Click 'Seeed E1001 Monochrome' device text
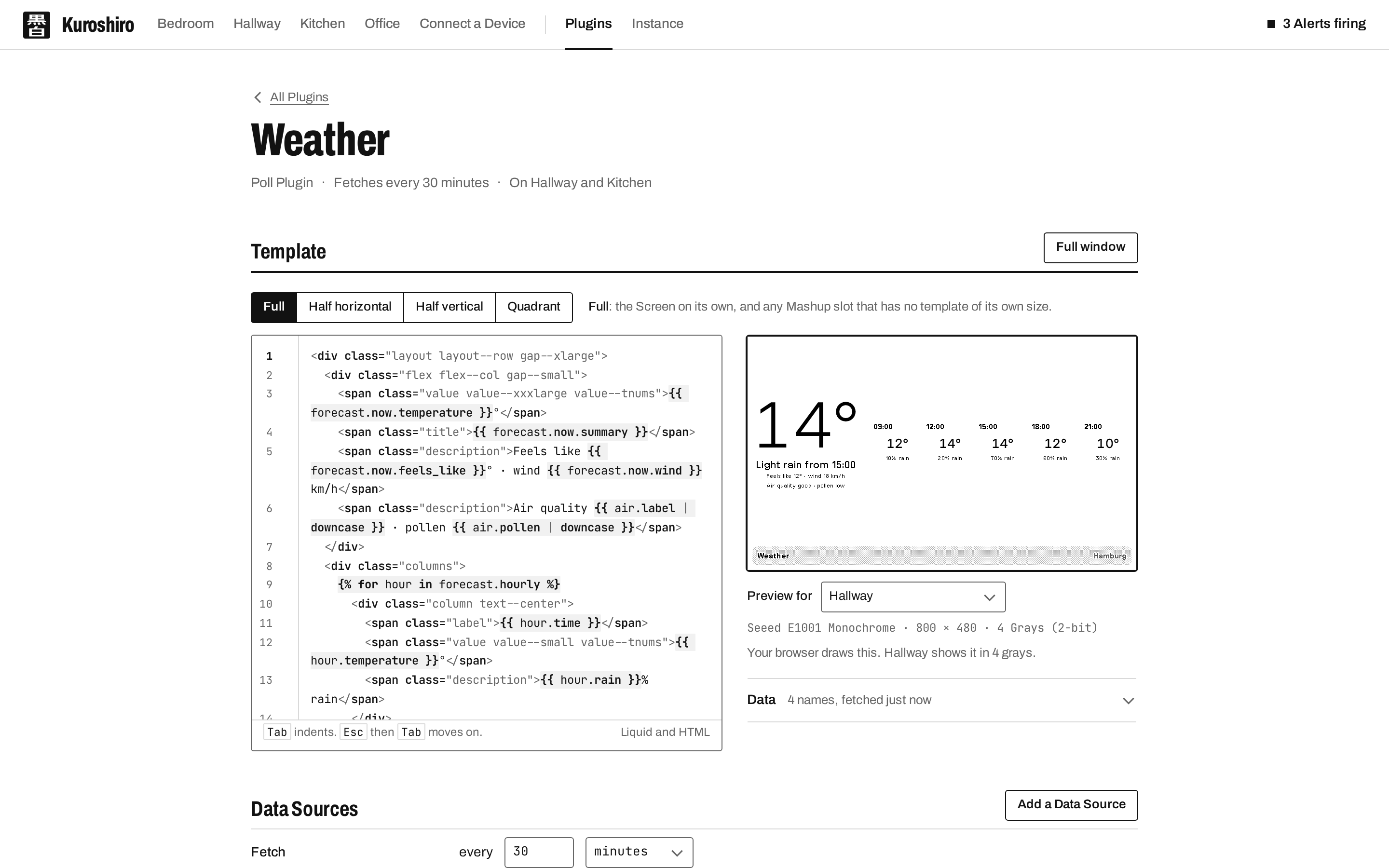1389x868 pixels. 821,627
